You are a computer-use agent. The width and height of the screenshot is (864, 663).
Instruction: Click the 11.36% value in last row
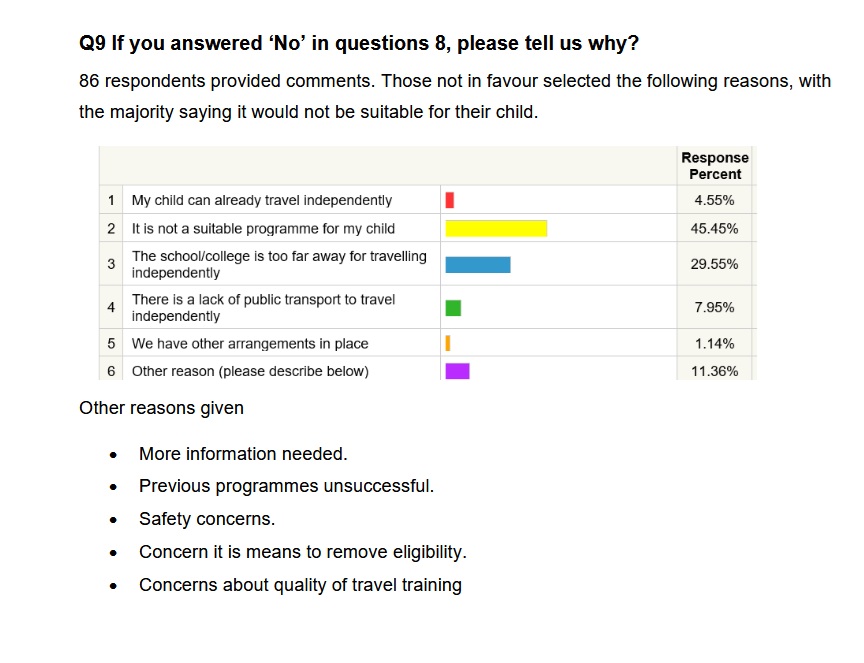pyautogui.click(x=714, y=371)
